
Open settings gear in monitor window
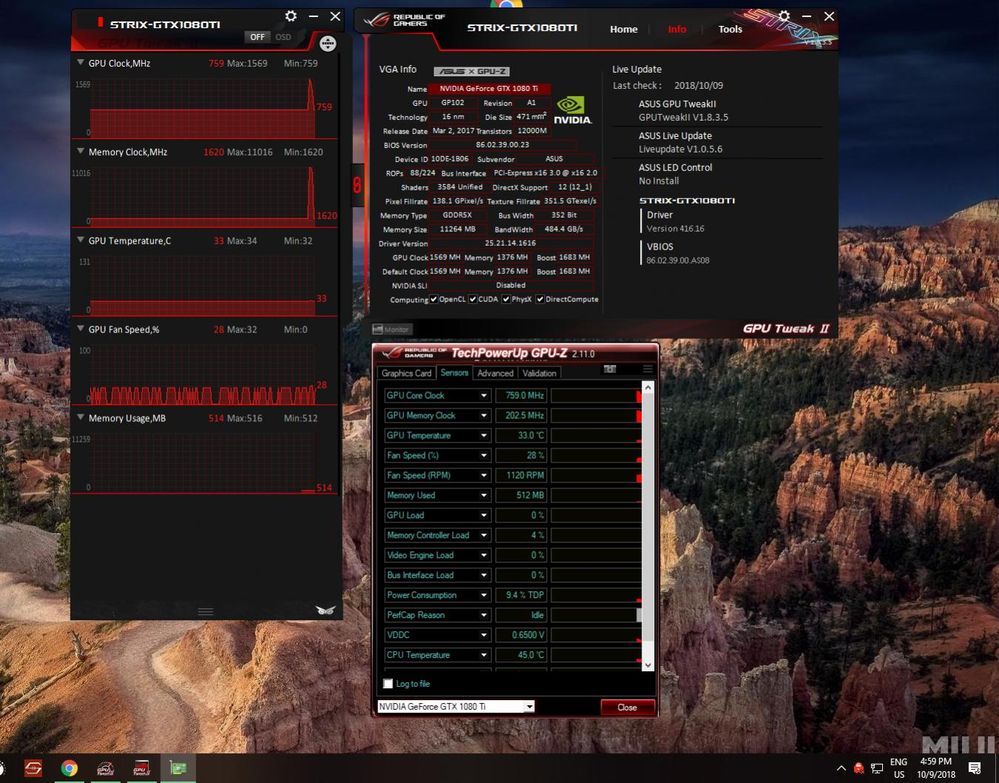[291, 16]
